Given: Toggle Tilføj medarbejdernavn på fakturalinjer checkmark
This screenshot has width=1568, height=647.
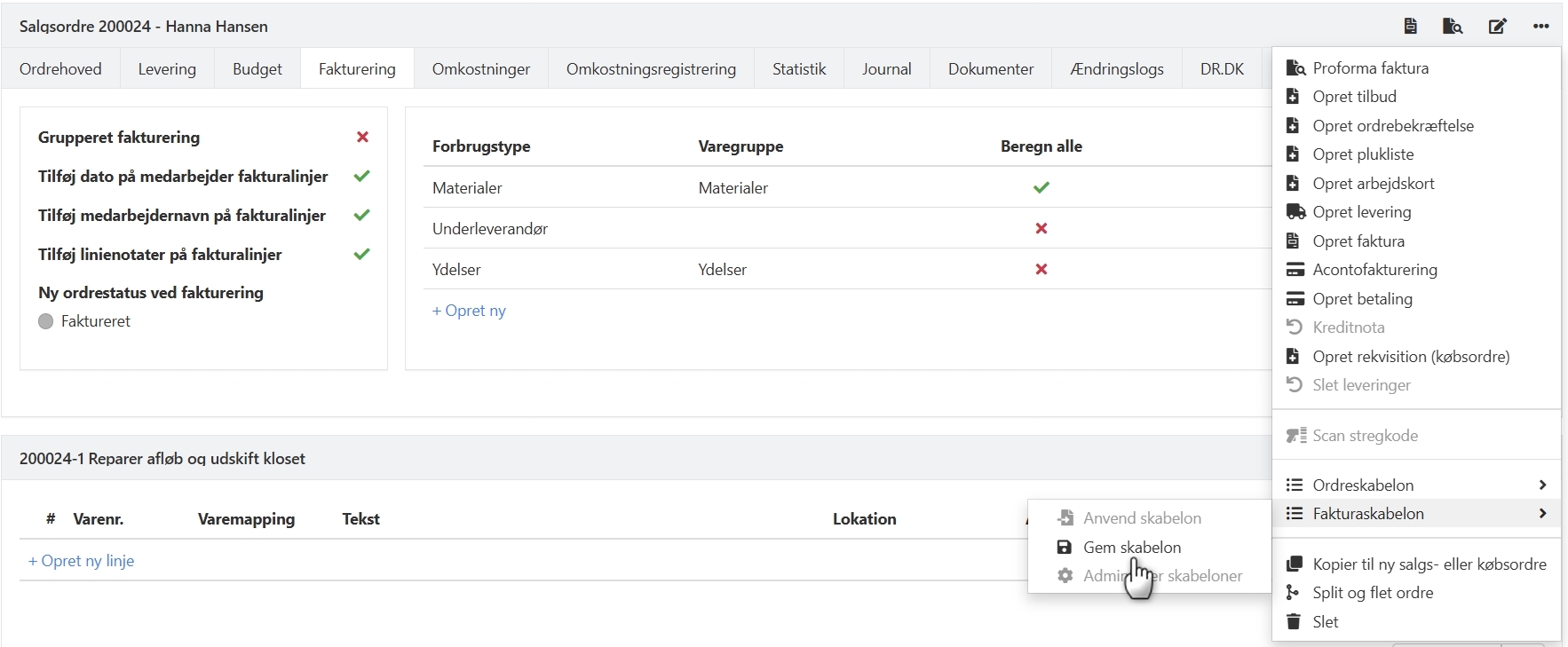Looking at the screenshot, I should [x=361, y=216].
